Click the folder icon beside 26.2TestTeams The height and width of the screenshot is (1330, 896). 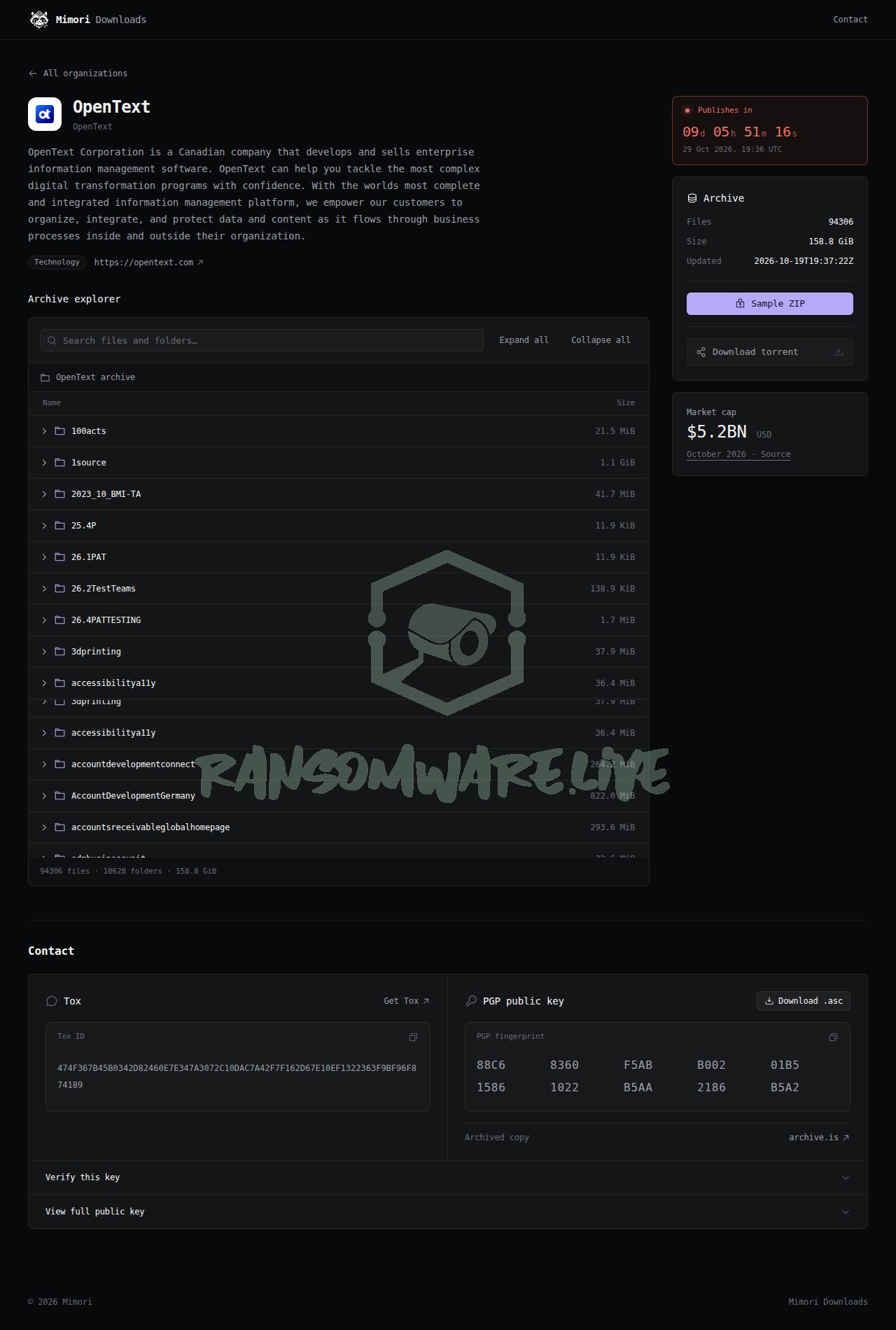point(60,589)
